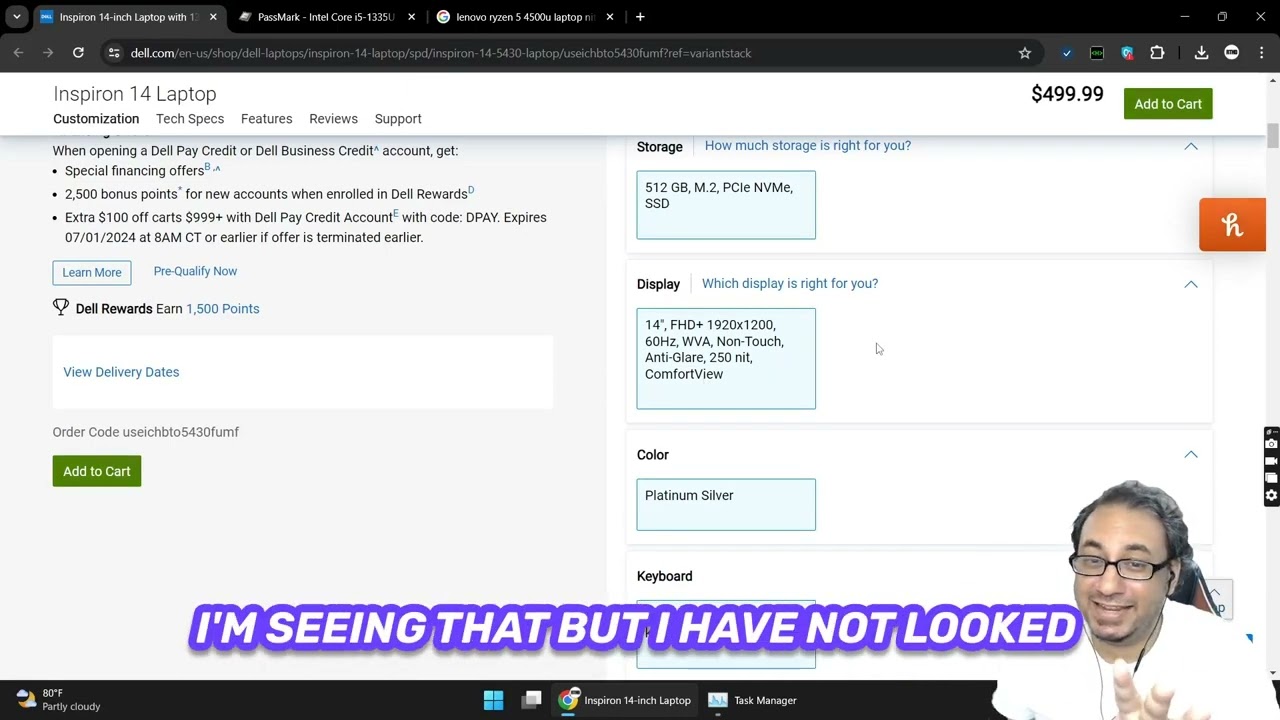Viewport: 1280px width, 720px height.
Task: Select the 14" FHD+ 1920x1200 display option
Action: click(x=726, y=358)
